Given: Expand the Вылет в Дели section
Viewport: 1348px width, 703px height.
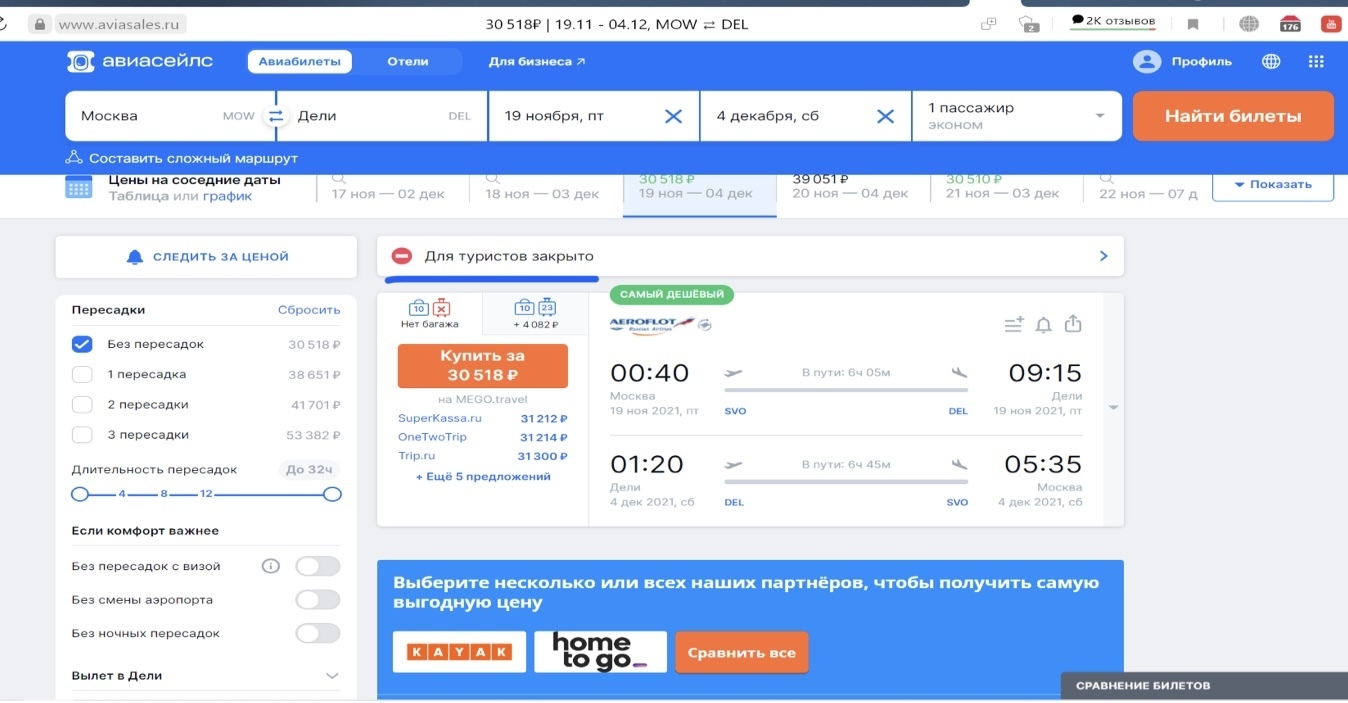Looking at the screenshot, I should [x=332, y=676].
